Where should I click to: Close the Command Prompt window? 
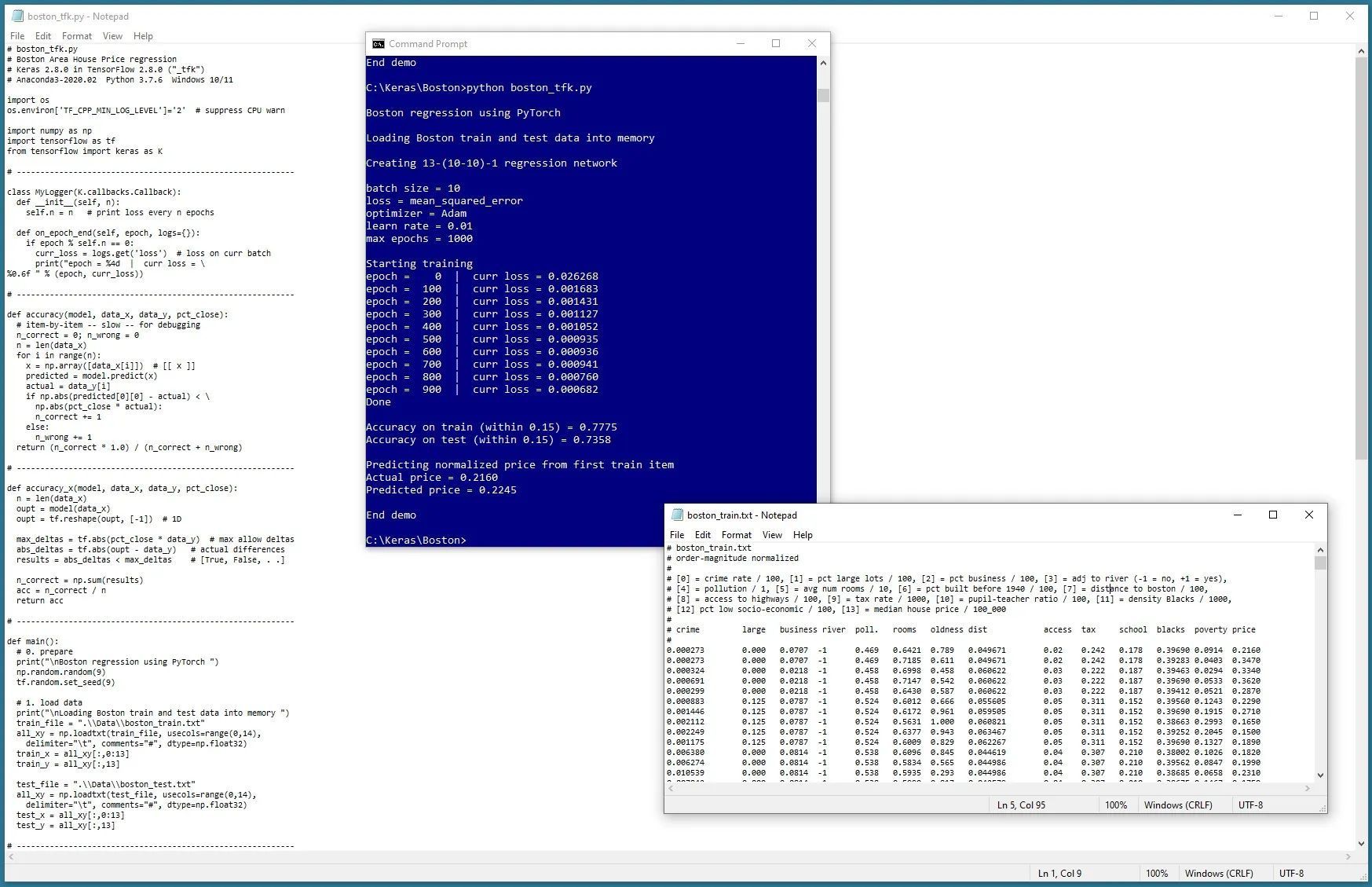[x=812, y=44]
